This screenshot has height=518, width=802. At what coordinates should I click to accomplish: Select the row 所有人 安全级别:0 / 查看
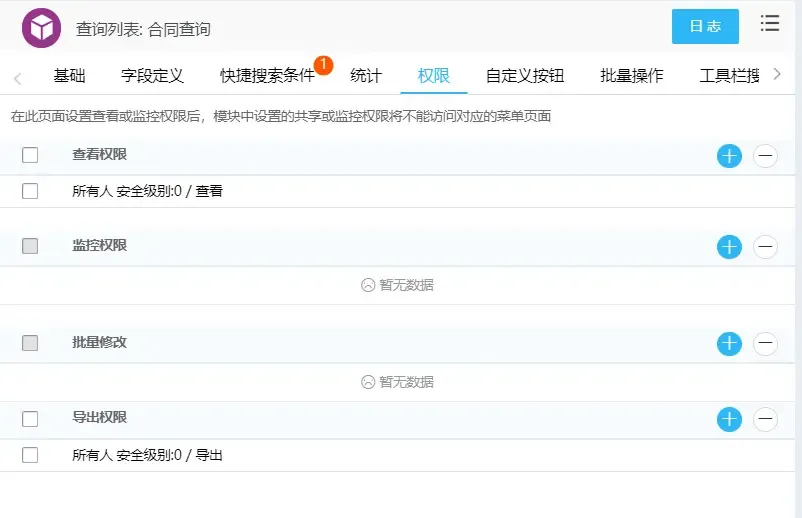click(x=397, y=191)
